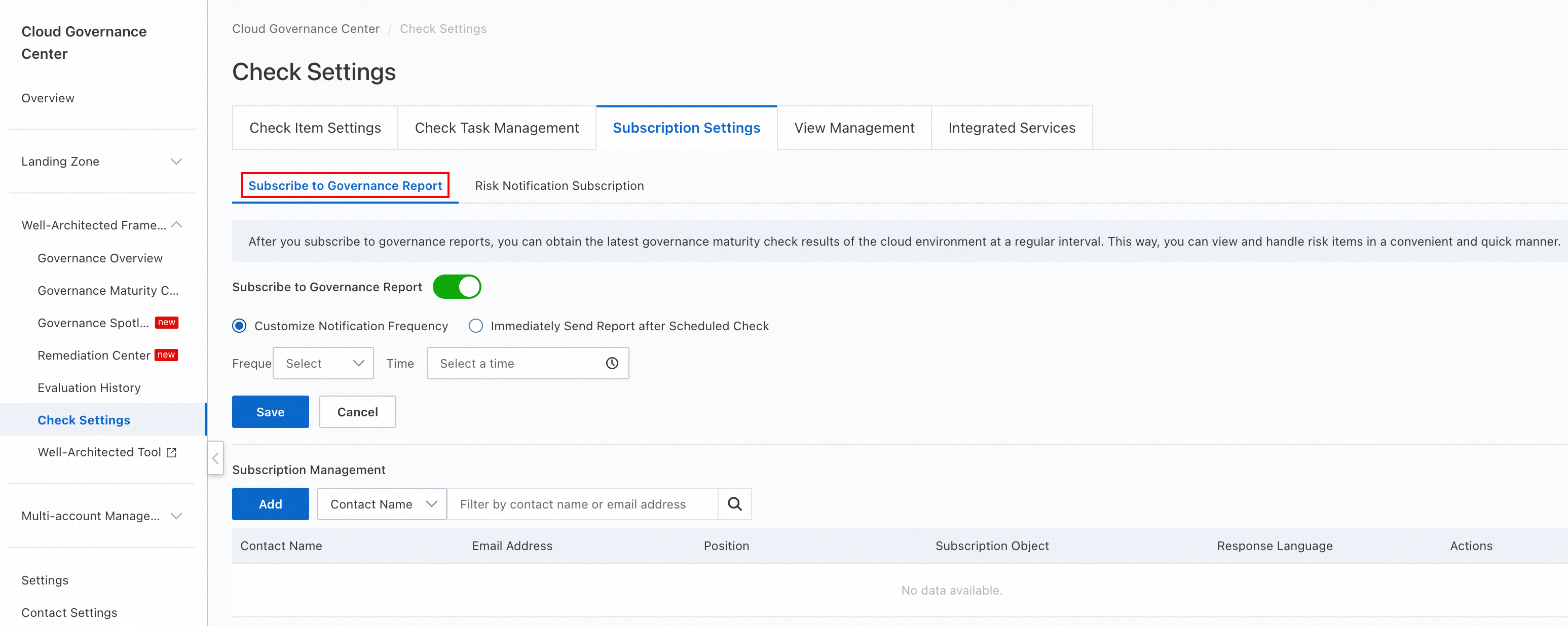The width and height of the screenshot is (1568, 626).
Task: Open Risk Notification Subscription sub-tab
Action: tap(559, 185)
